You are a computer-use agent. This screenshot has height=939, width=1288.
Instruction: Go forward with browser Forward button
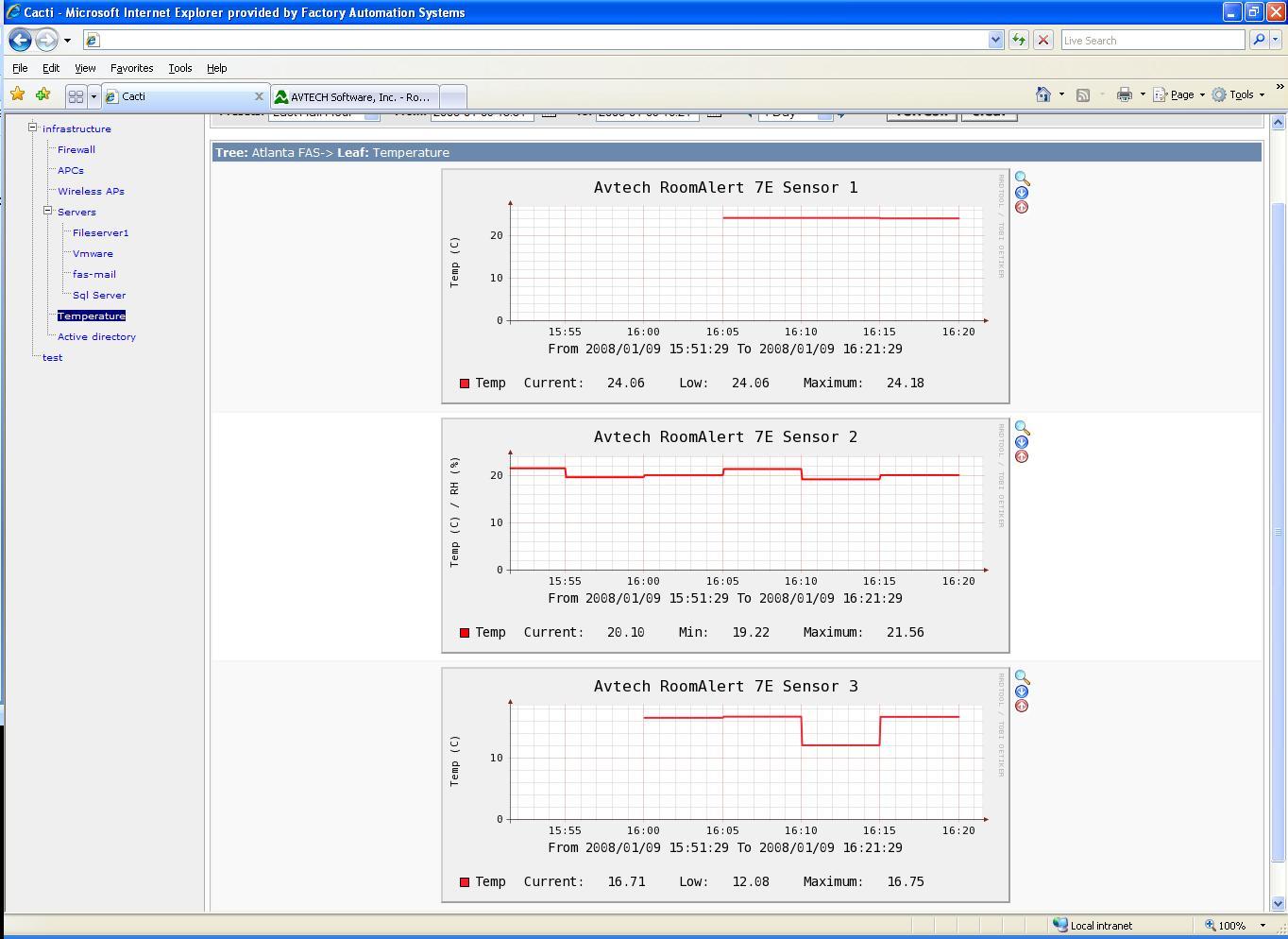[46, 40]
